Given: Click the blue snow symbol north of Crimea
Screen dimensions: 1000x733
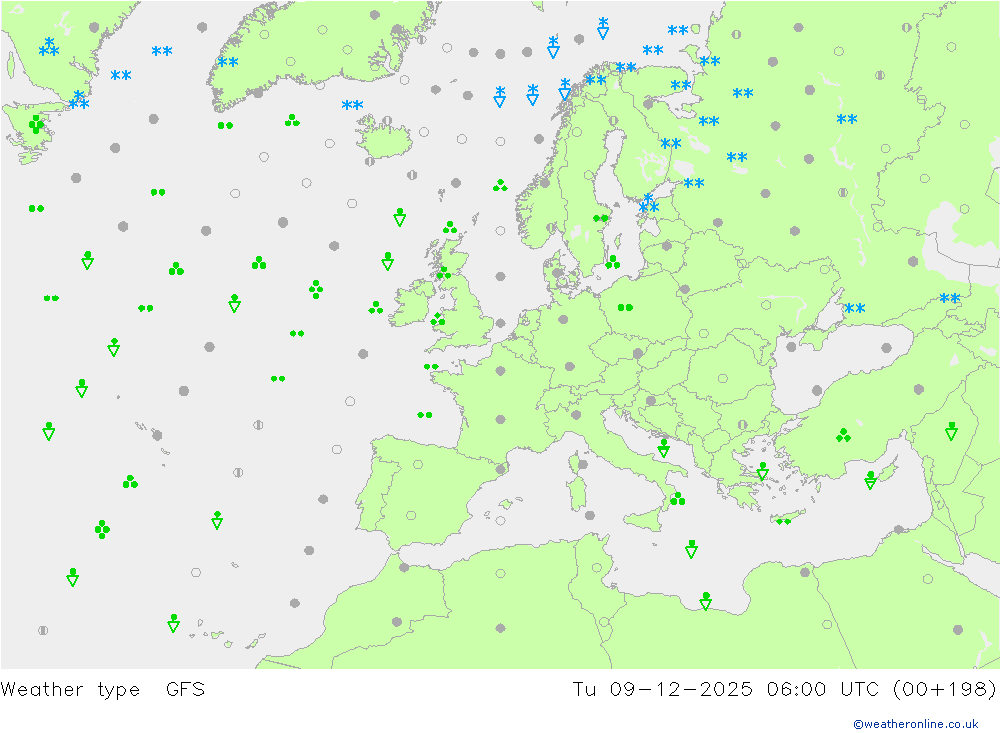Looking at the screenshot, I should click(855, 309).
